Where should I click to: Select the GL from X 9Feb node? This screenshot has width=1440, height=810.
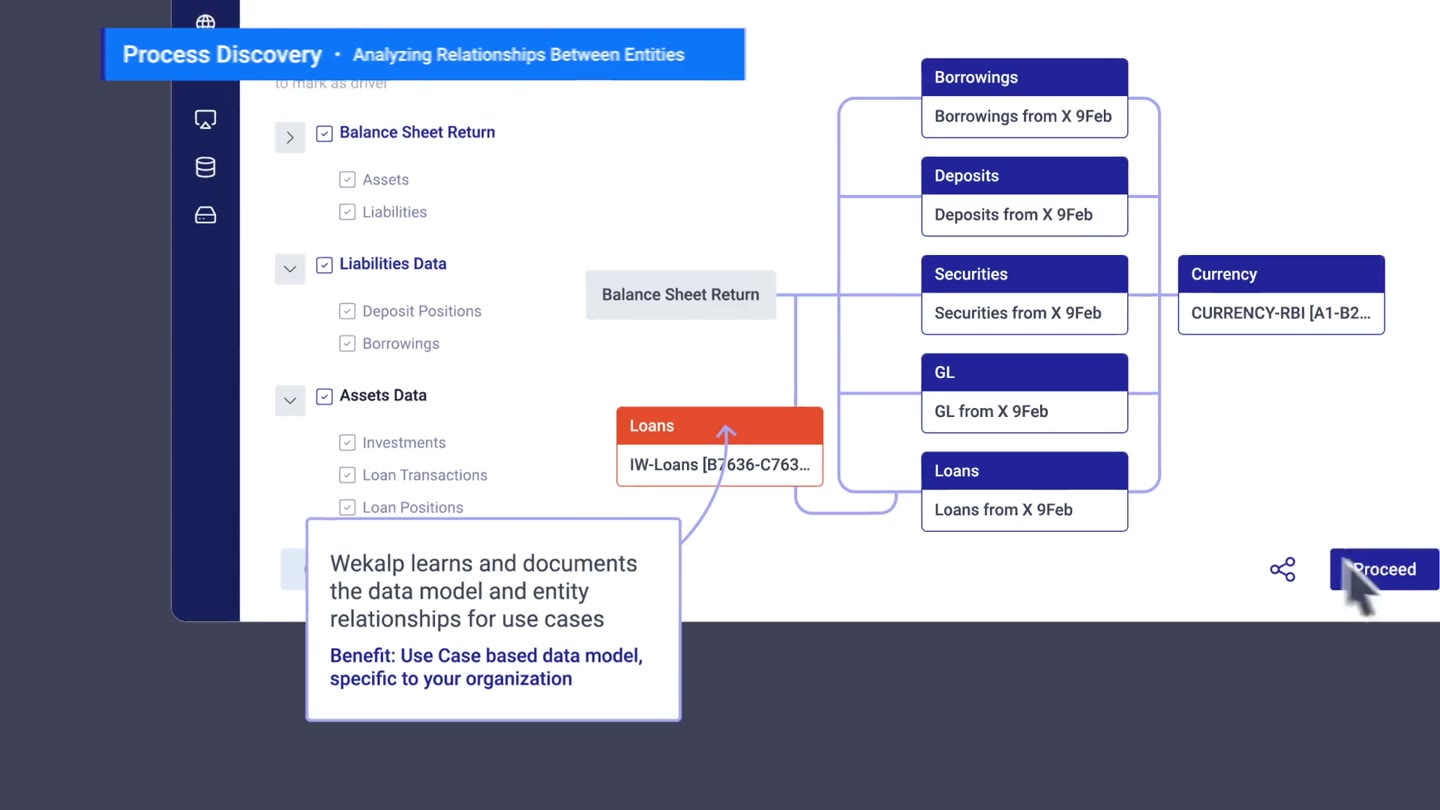[x=1024, y=393]
